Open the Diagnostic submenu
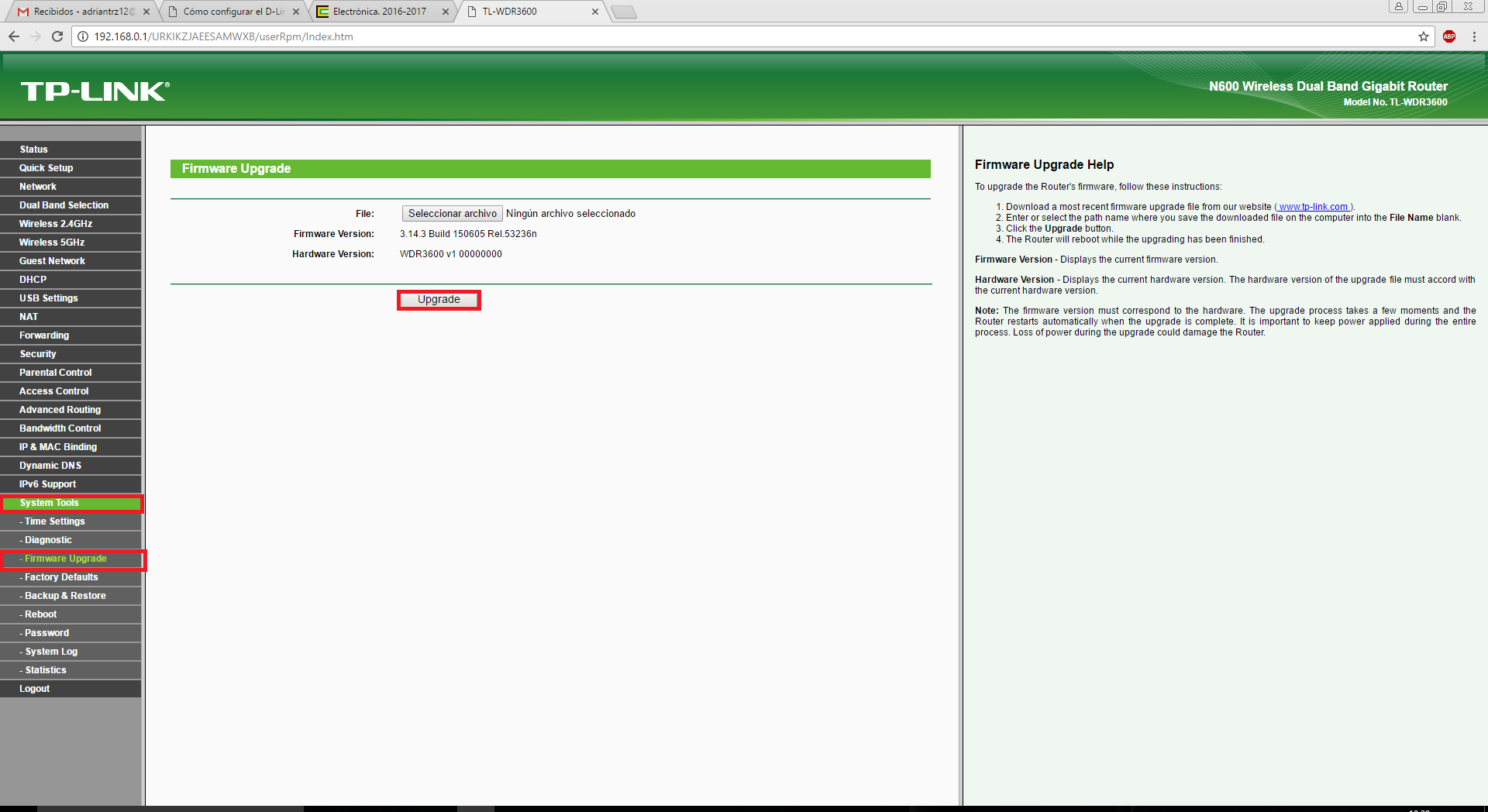 tap(71, 540)
